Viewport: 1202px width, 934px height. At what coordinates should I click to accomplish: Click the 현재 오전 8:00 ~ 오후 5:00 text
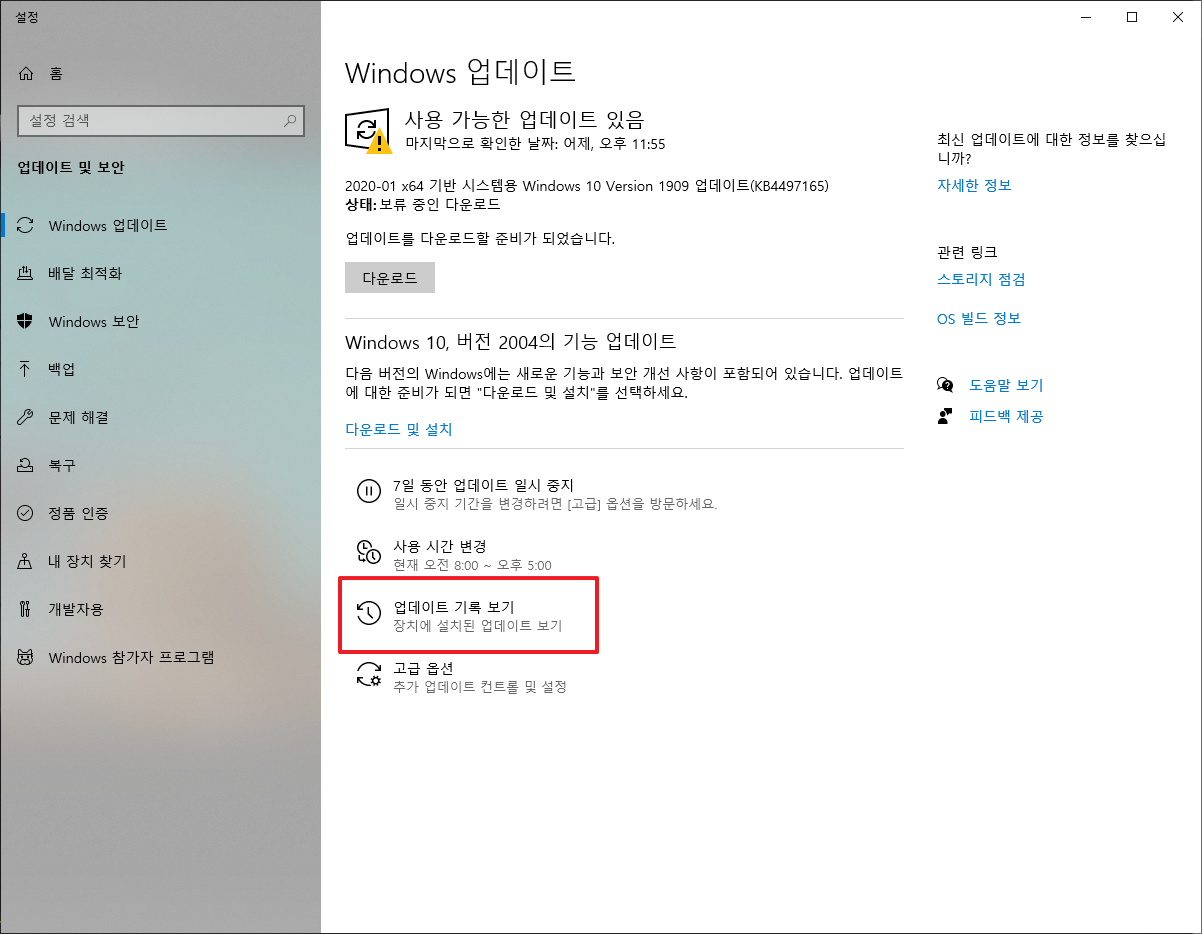click(x=472, y=566)
